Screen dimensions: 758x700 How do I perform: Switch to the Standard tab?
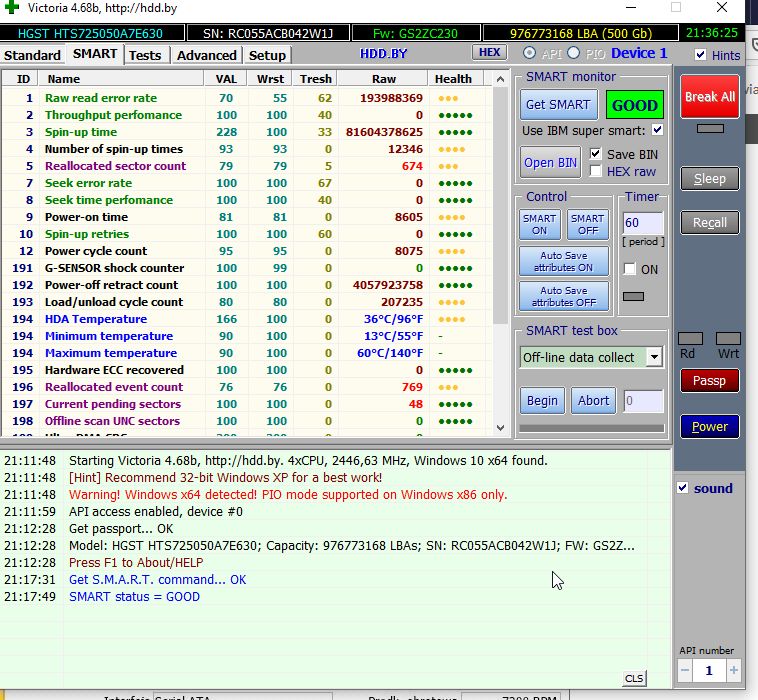(32, 55)
